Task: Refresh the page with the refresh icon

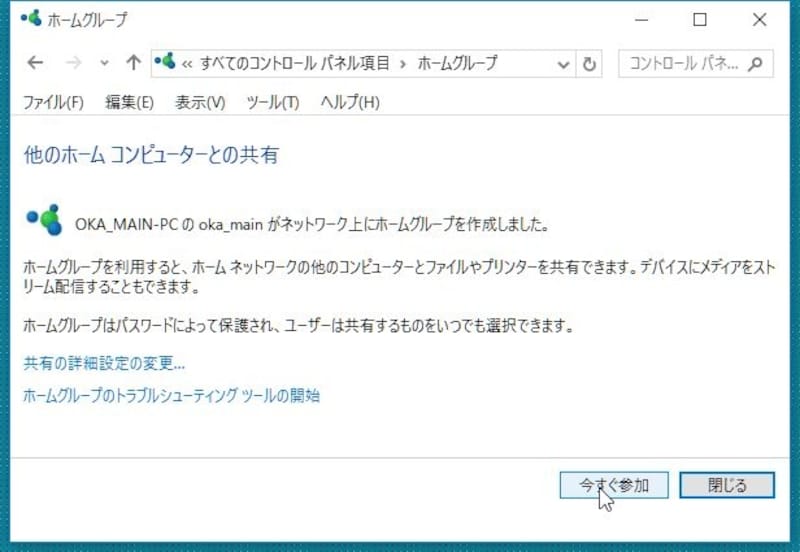Action: (589, 64)
